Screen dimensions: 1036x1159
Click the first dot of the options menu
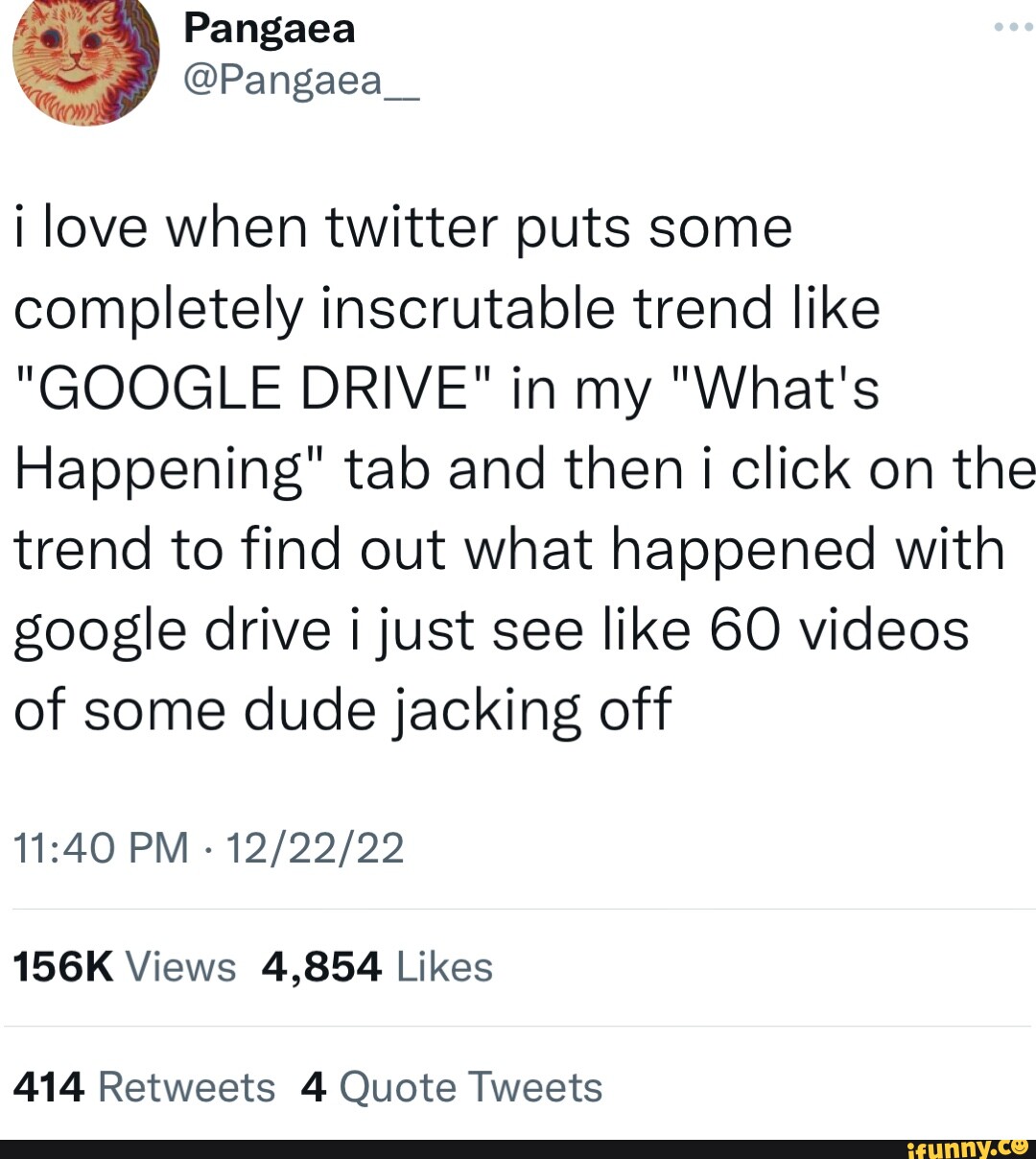(997, 26)
